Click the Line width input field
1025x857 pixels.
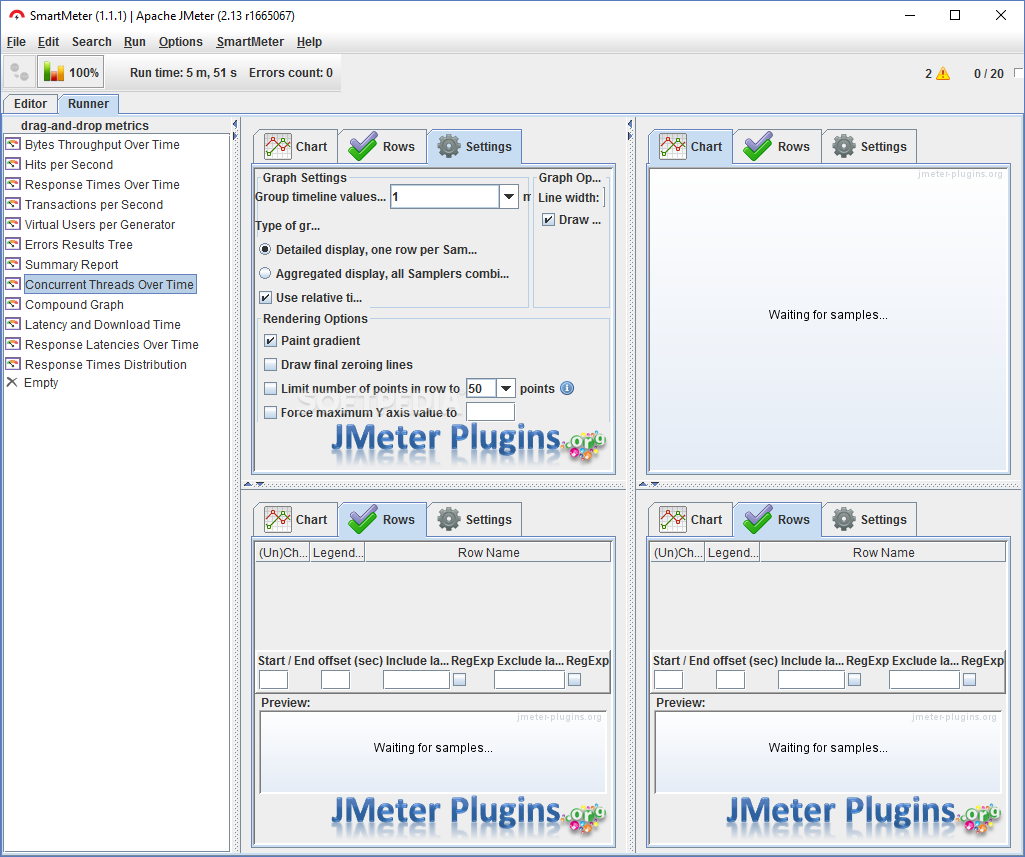click(603, 197)
